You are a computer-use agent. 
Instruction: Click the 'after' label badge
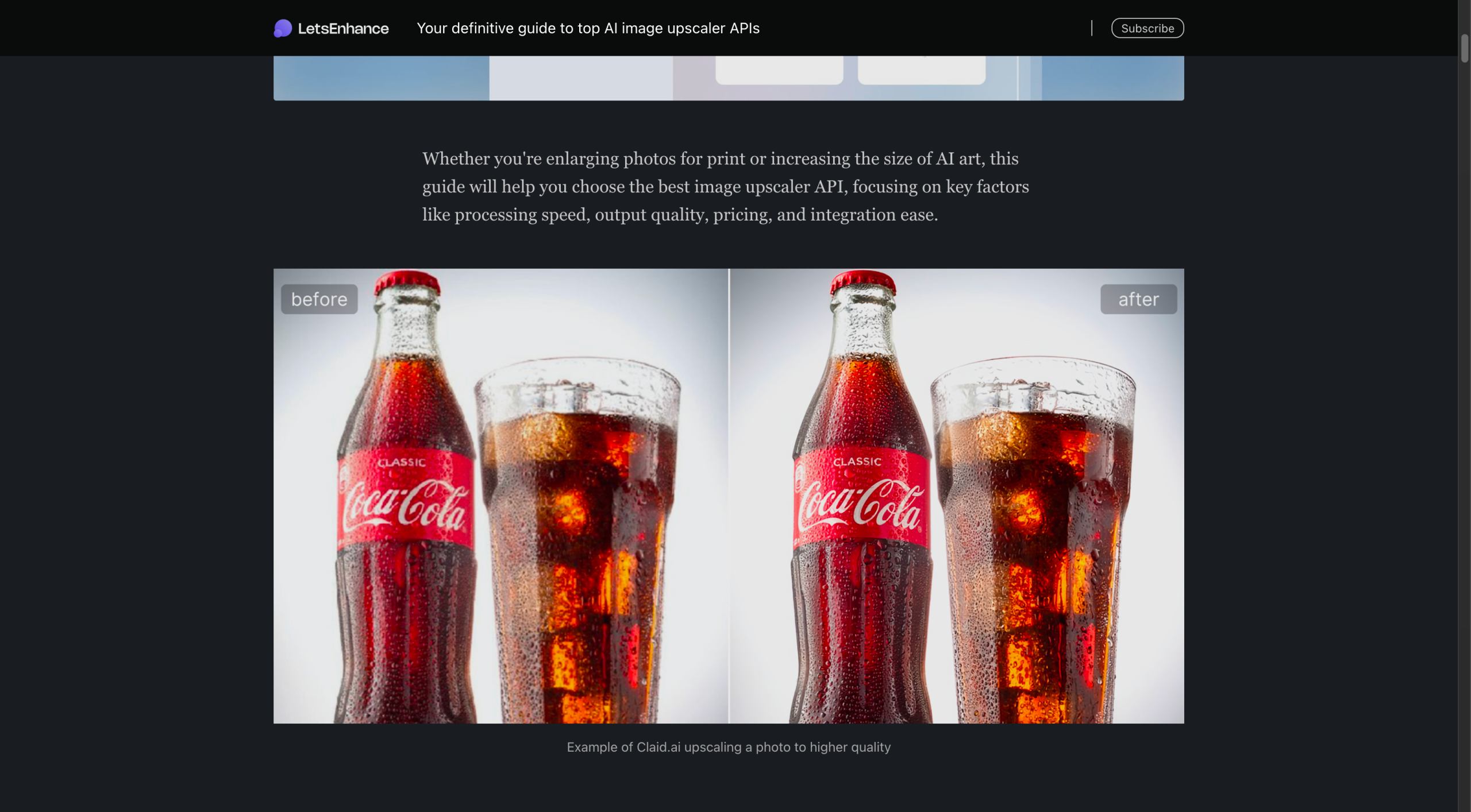point(1138,299)
